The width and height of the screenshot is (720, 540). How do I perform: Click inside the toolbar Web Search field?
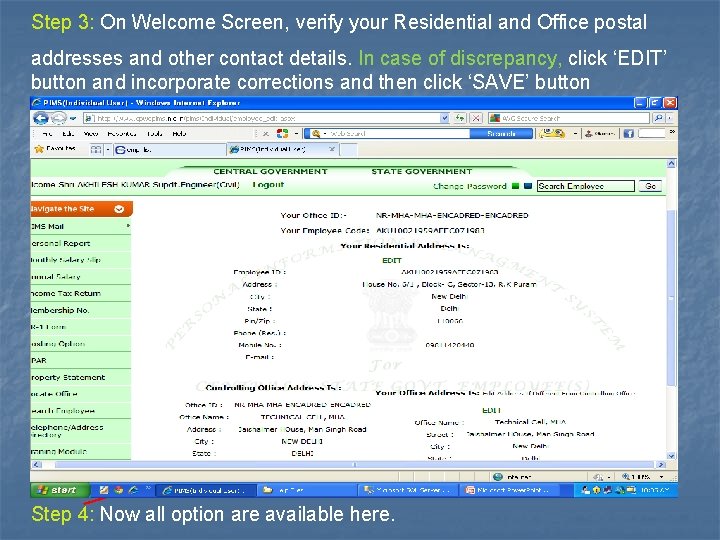395,134
